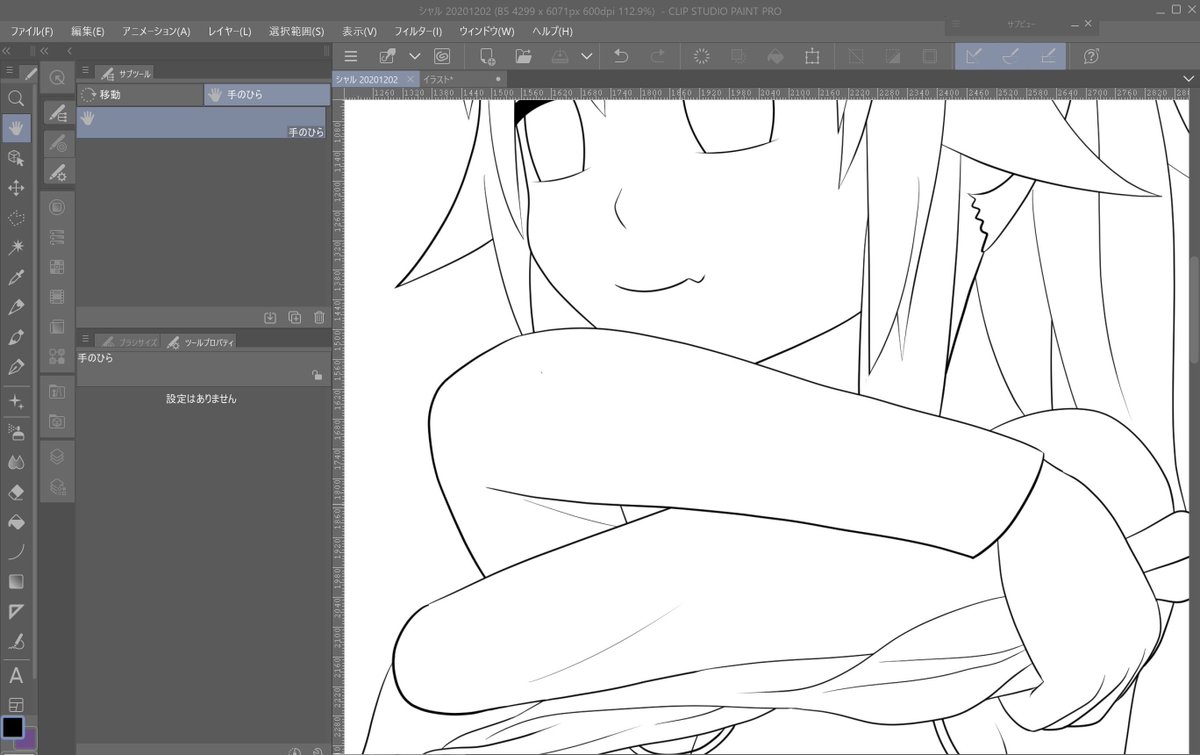Open the ヘルプ(H) menu
The height and width of the screenshot is (755, 1200).
pyautogui.click(x=552, y=31)
